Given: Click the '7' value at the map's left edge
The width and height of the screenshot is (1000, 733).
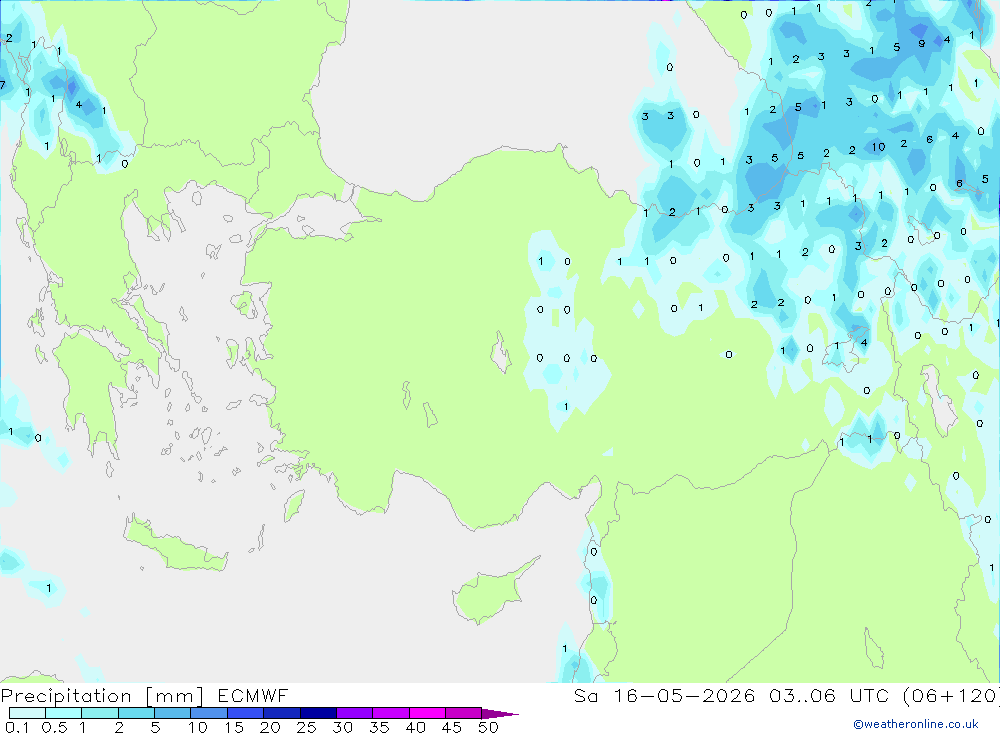Looking at the screenshot, I should click(x=3, y=85).
